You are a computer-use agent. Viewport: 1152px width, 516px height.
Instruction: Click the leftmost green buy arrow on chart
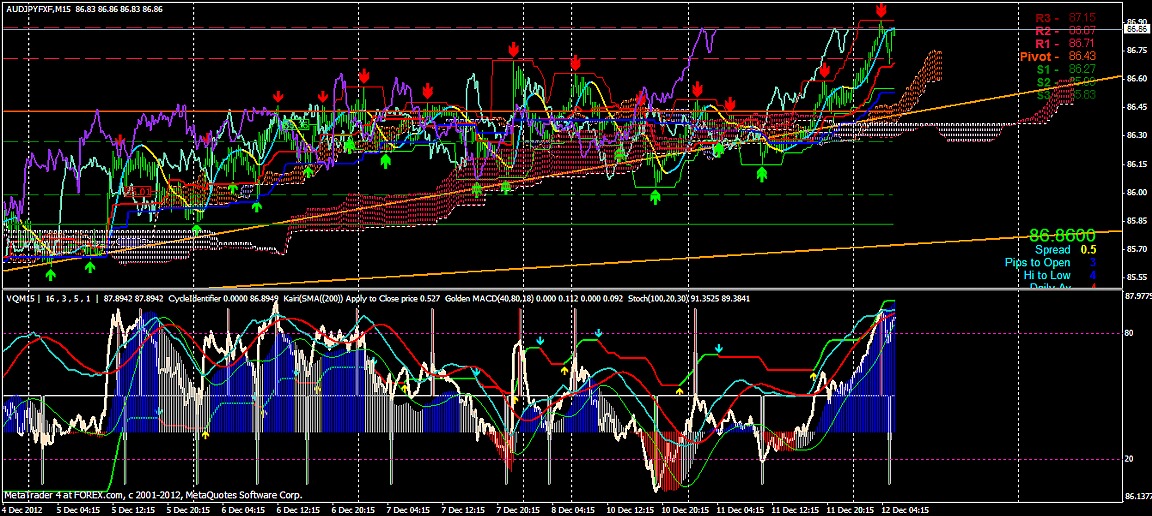tap(51, 262)
